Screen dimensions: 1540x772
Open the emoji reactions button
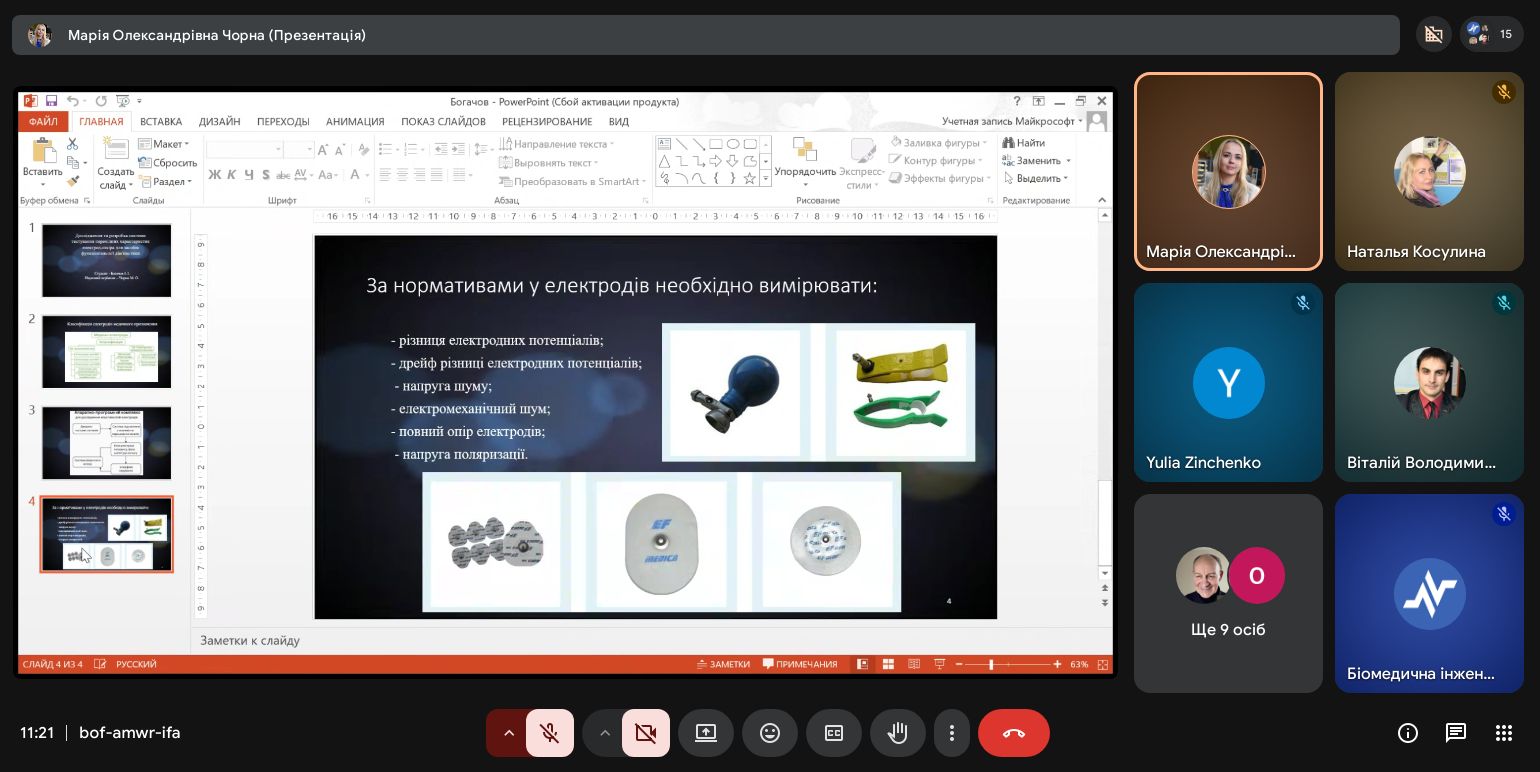[x=769, y=733]
